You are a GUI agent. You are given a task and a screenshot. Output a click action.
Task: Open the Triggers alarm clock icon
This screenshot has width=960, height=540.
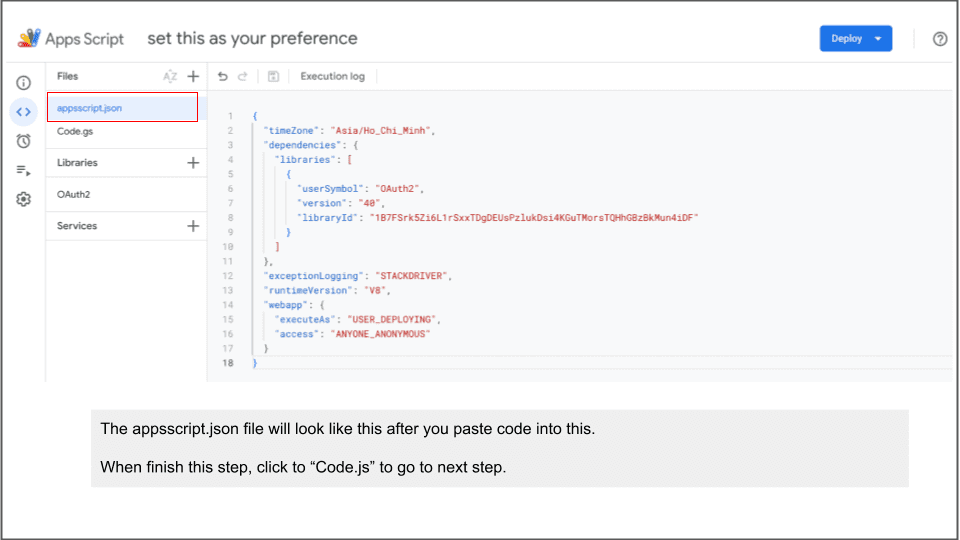coord(24,141)
